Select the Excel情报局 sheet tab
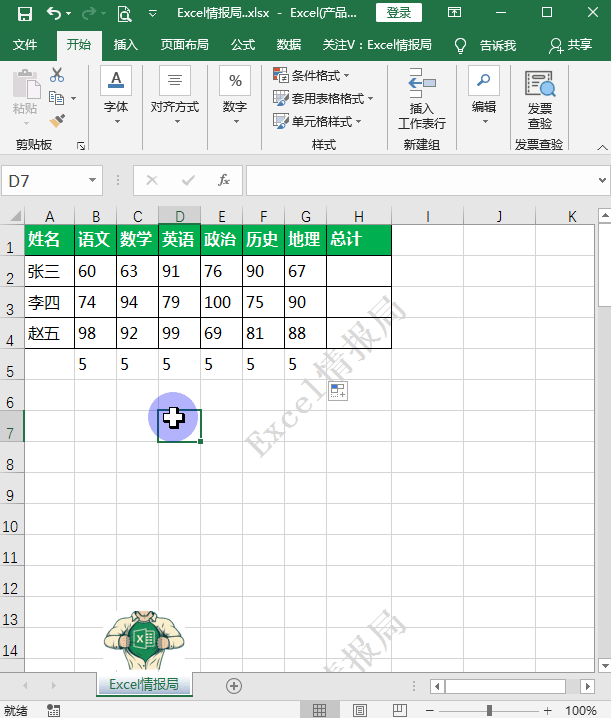The width and height of the screenshot is (611, 718). coord(144,684)
